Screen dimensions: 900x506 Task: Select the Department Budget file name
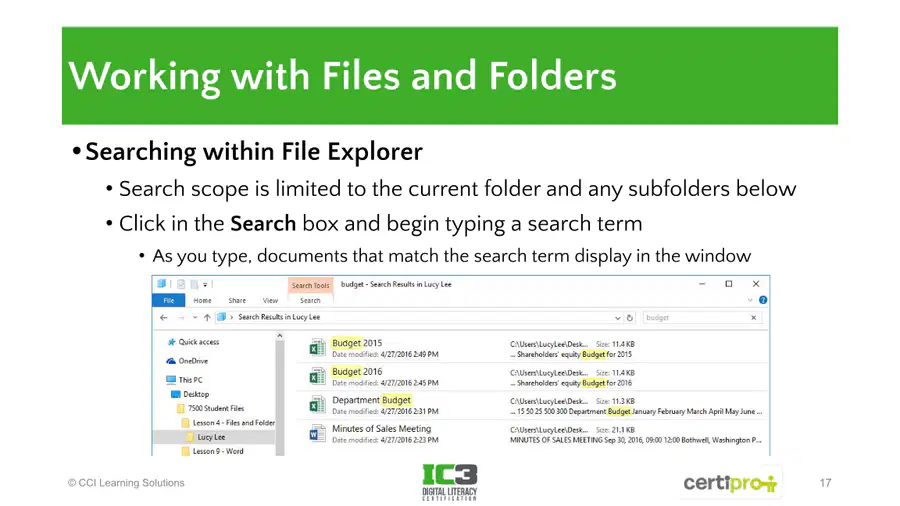click(x=371, y=400)
